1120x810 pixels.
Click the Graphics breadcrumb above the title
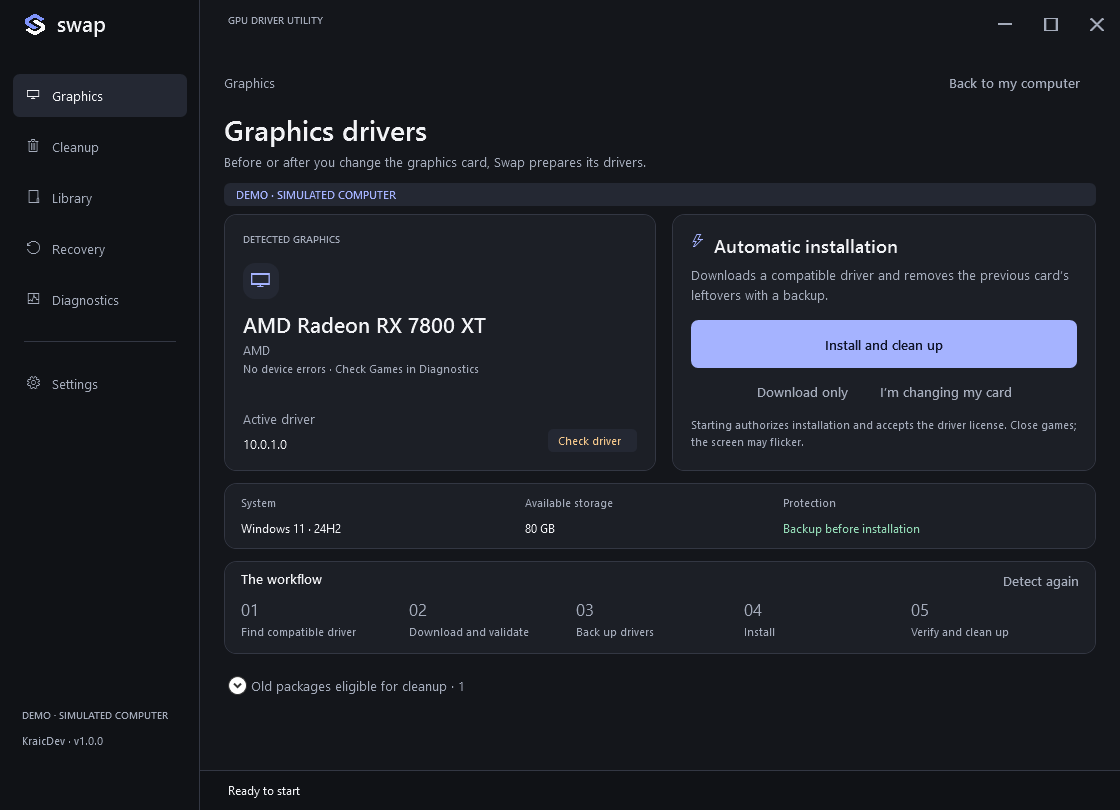coord(249,84)
